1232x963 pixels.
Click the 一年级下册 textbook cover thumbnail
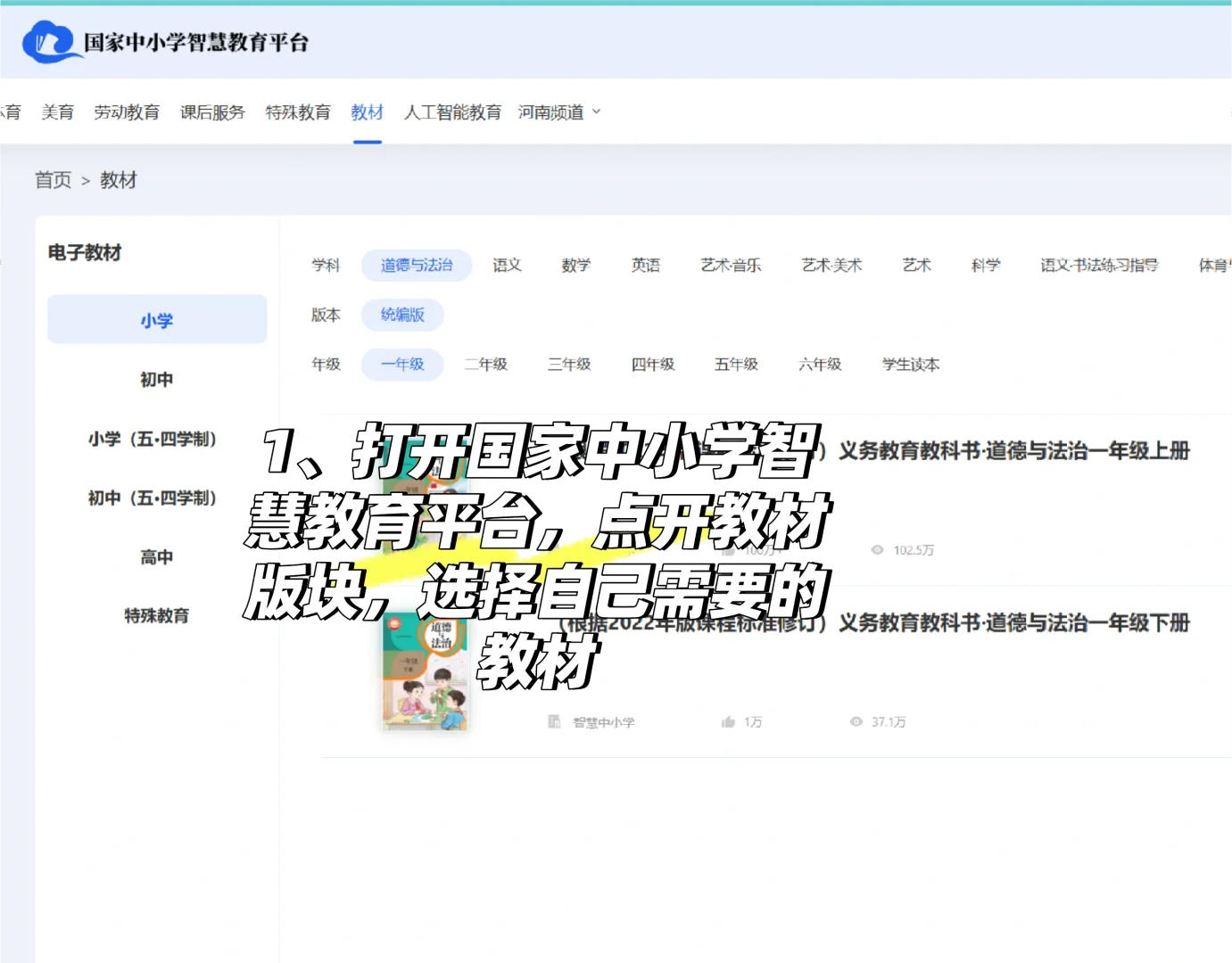coord(426,671)
